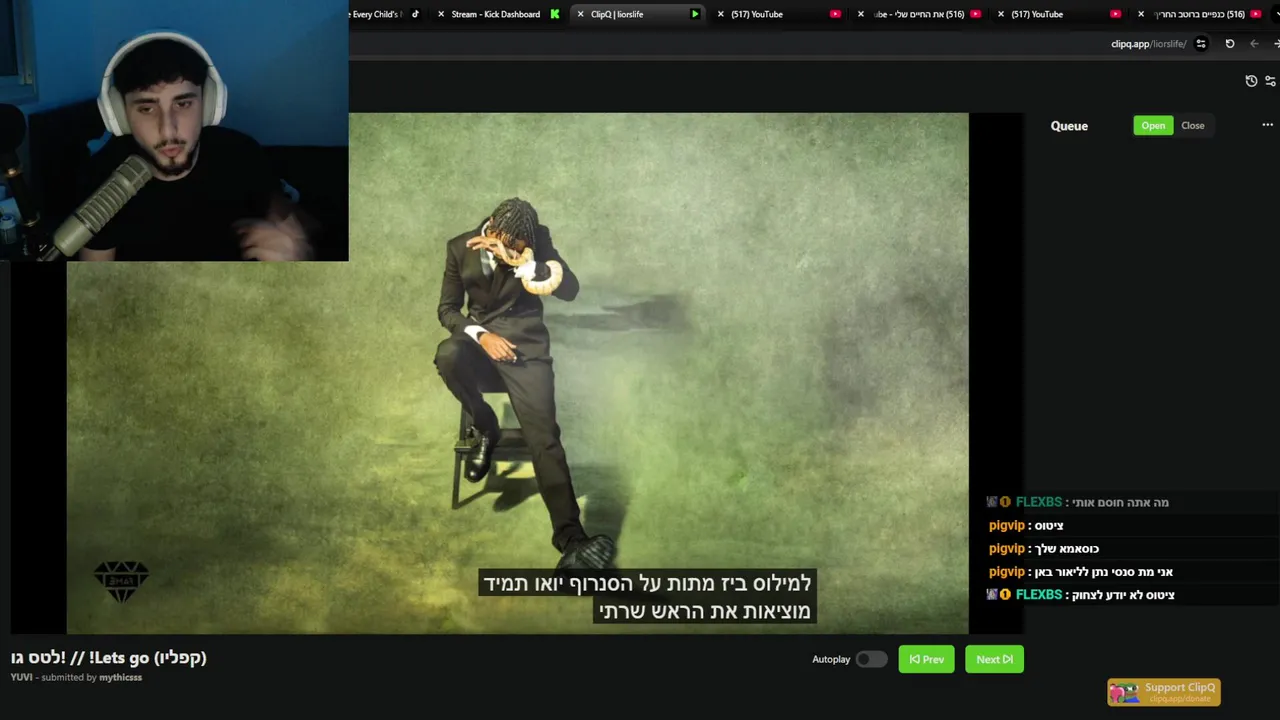Open the (516) כנפיים ברוטב tab
Screen dimensions: 1280x720
click(x=1198, y=14)
